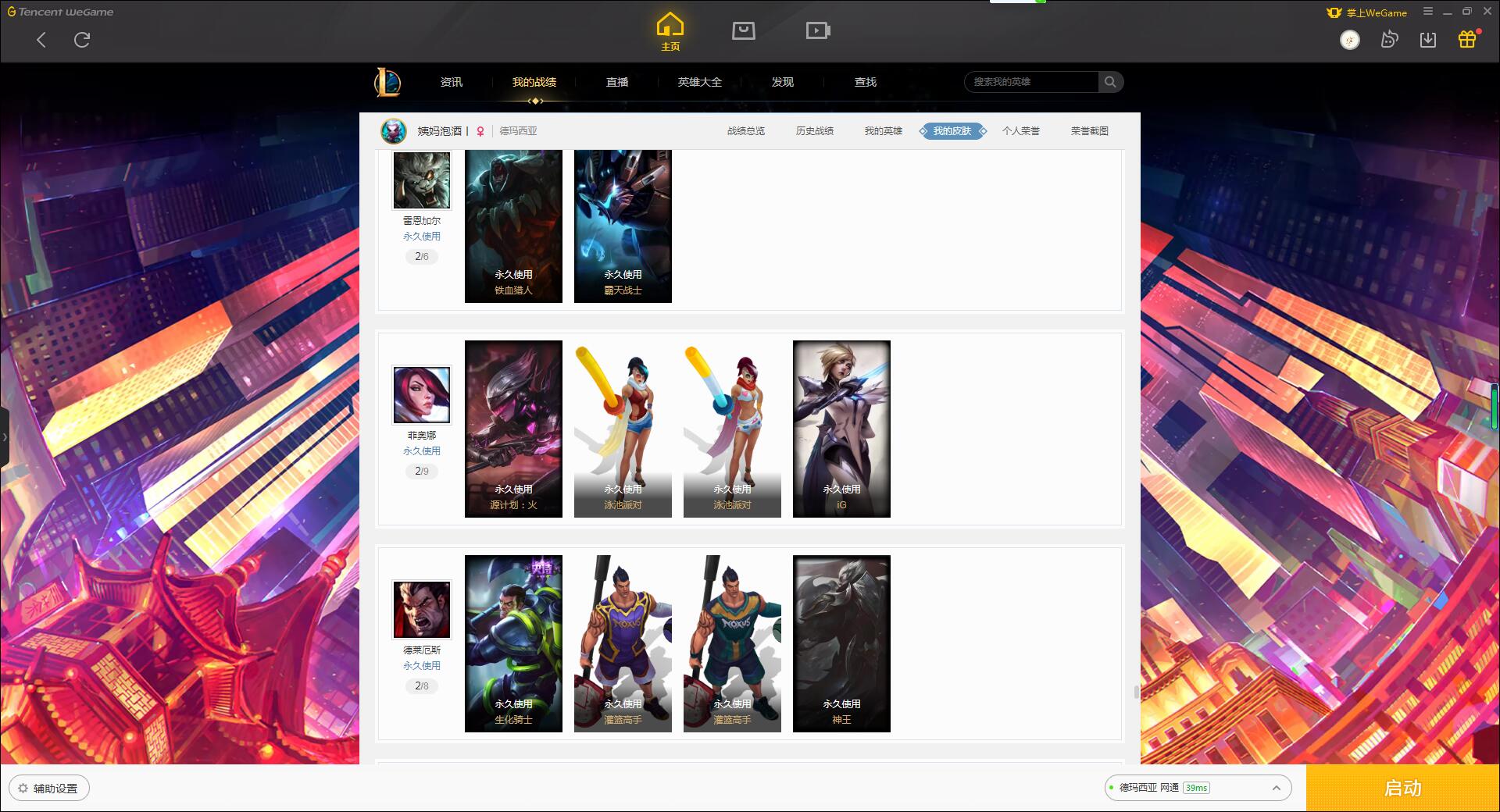Click the 雷恩加尔 champion portrait
The height and width of the screenshot is (812, 1500).
[x=422, y=180]
